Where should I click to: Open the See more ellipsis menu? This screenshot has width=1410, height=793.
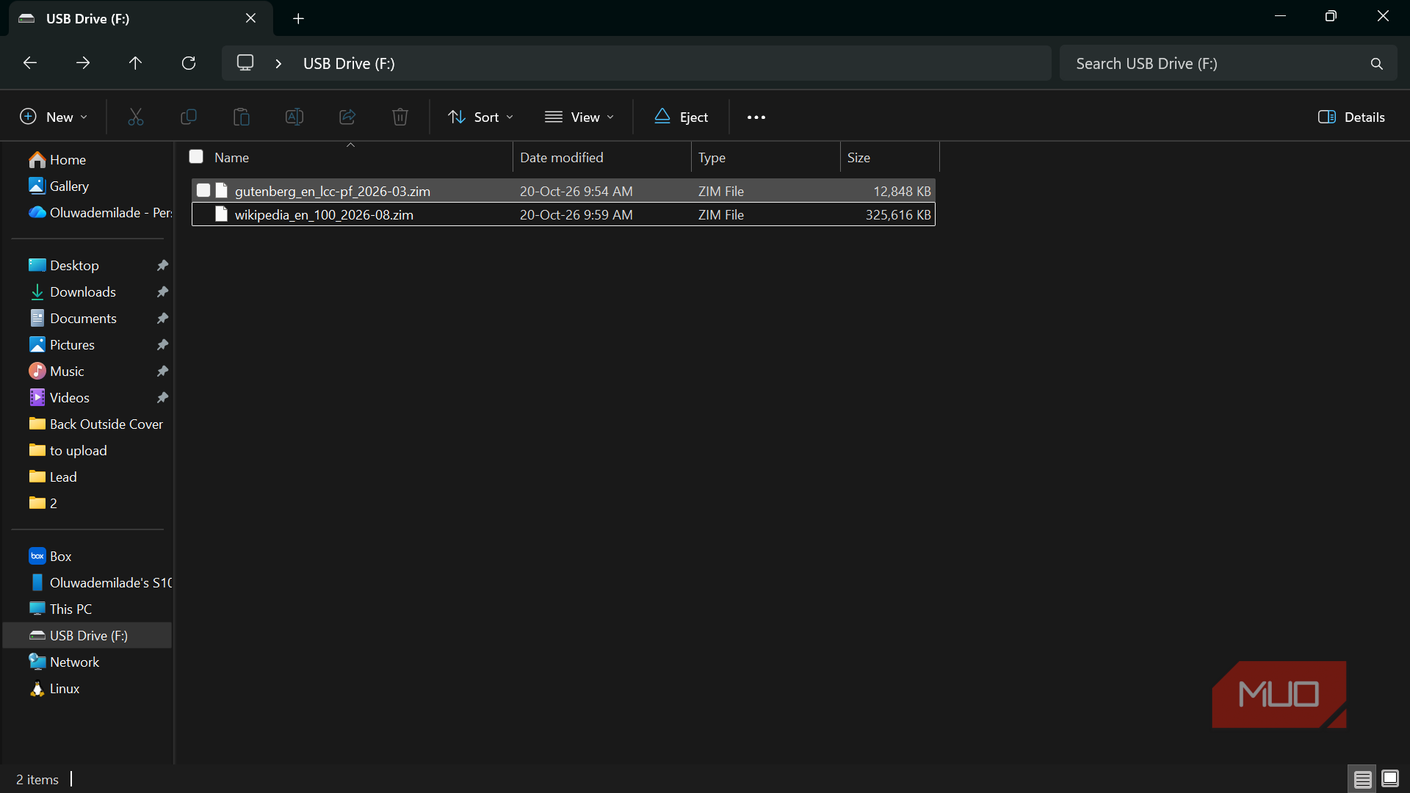point(756,117)
